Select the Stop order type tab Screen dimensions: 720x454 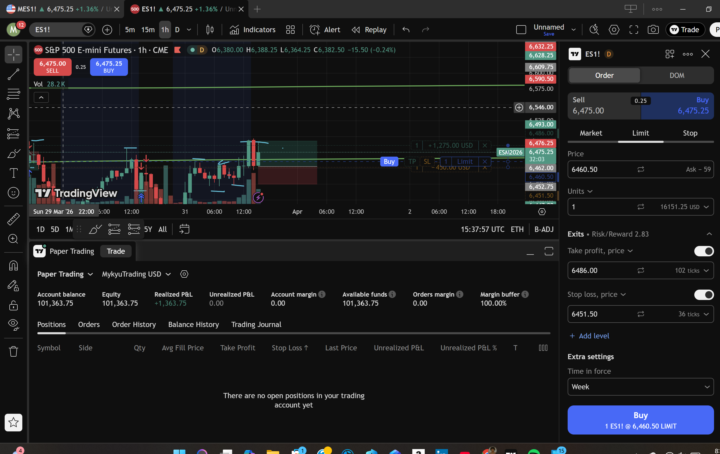point(690,133)
